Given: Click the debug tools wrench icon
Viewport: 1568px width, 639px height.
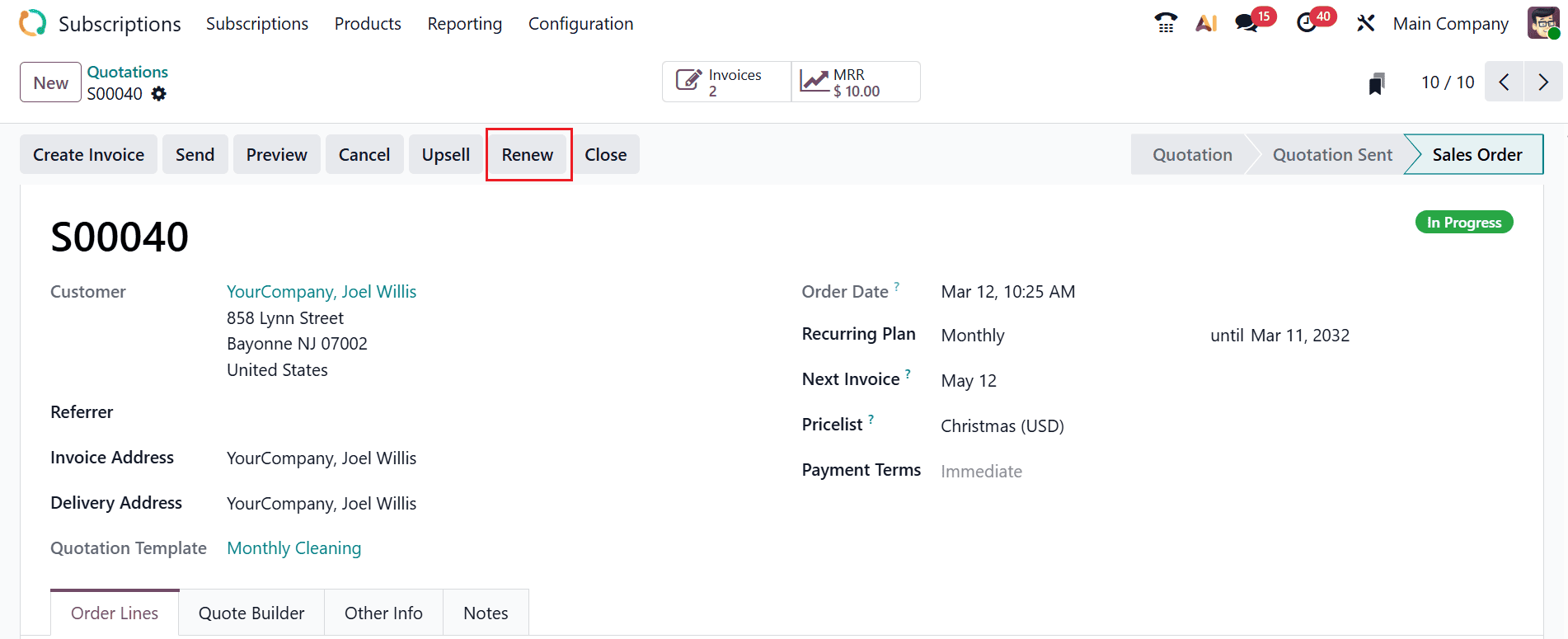Looking at the screenshot, I should [1365, 23].
